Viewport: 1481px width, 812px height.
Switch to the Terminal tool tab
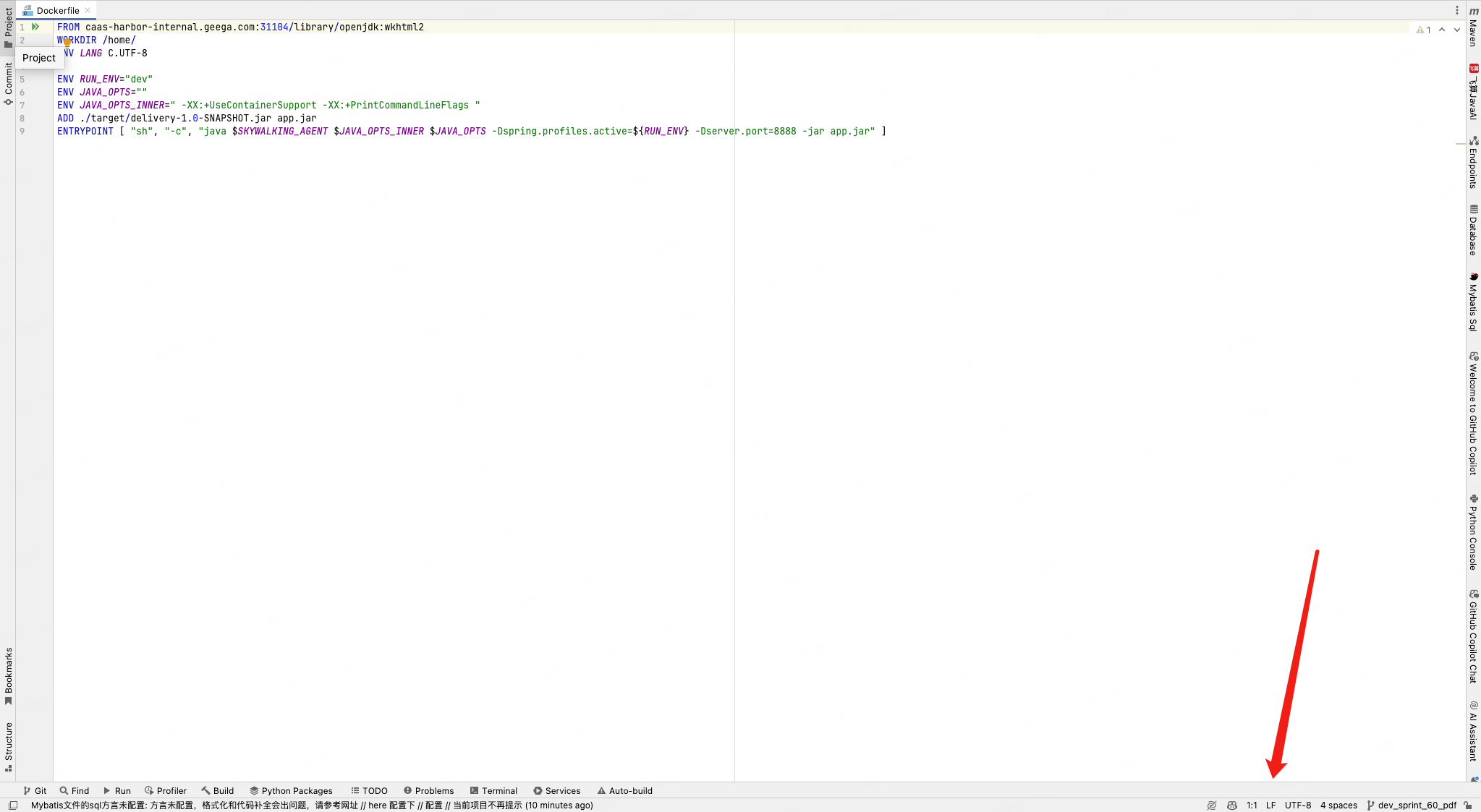[493, 790]
